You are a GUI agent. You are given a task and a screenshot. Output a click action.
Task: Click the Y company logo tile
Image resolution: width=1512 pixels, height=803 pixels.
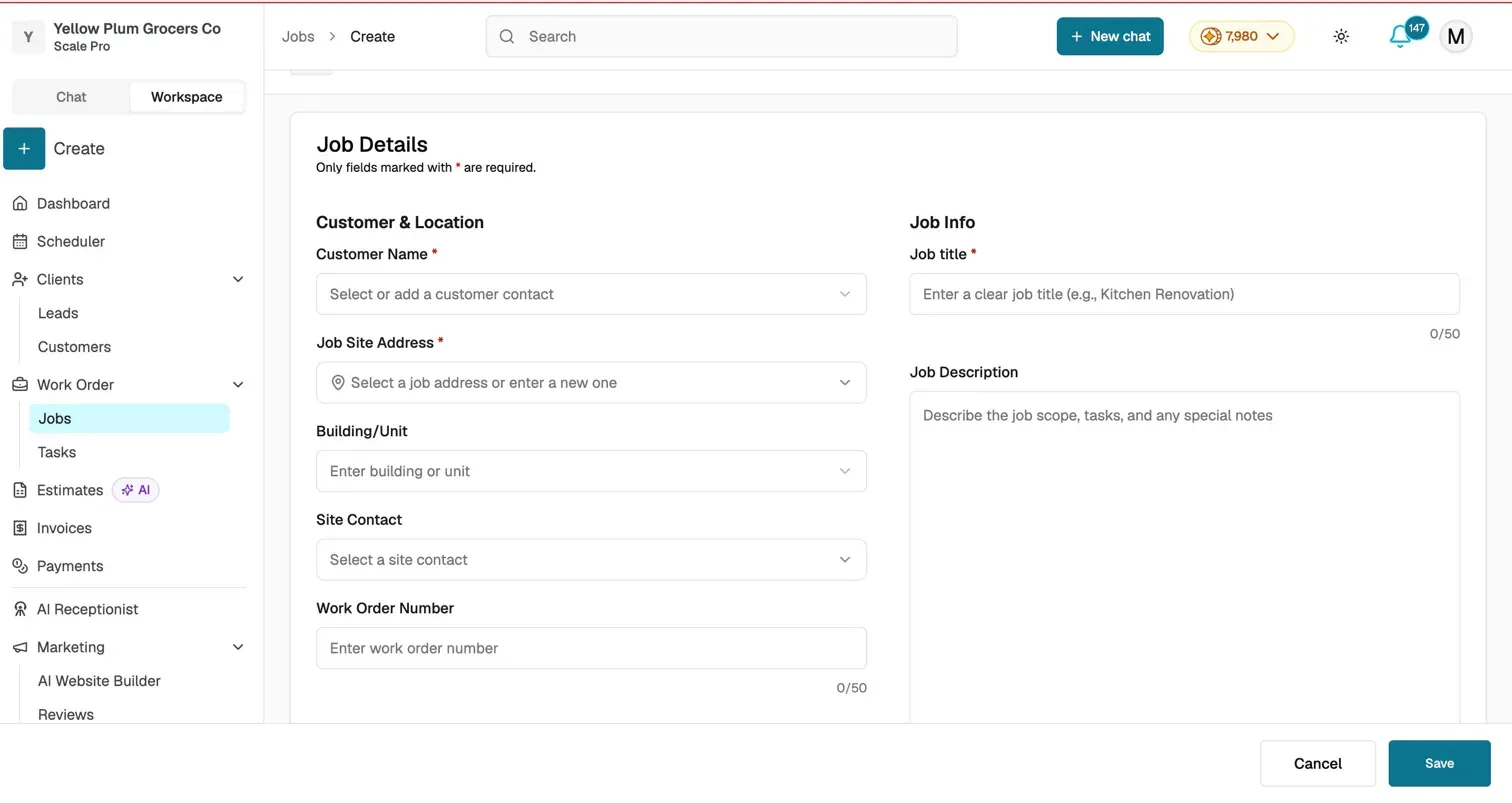pos(28,38)
